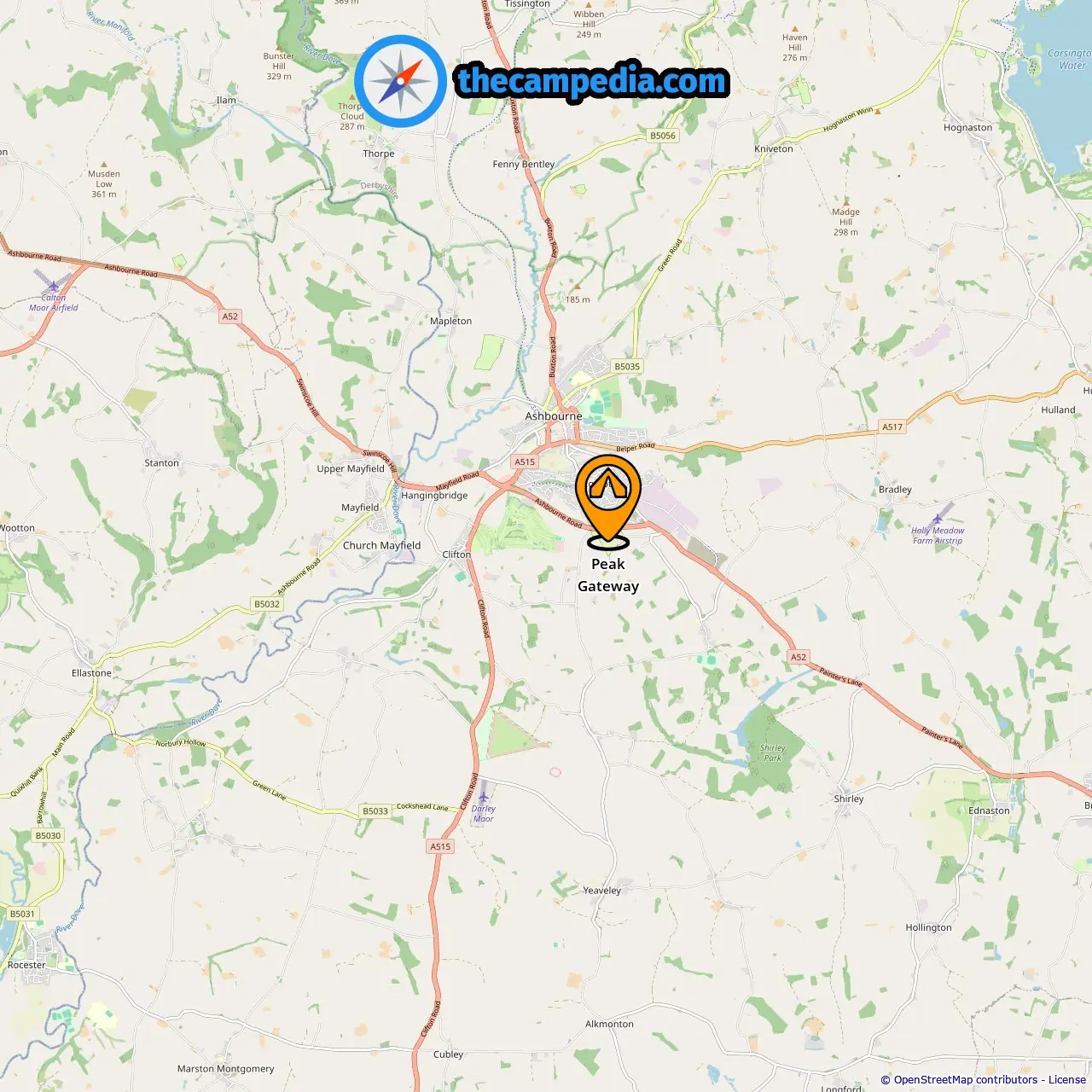
Task: Click the A517 road shield
Action: [892, 427]
